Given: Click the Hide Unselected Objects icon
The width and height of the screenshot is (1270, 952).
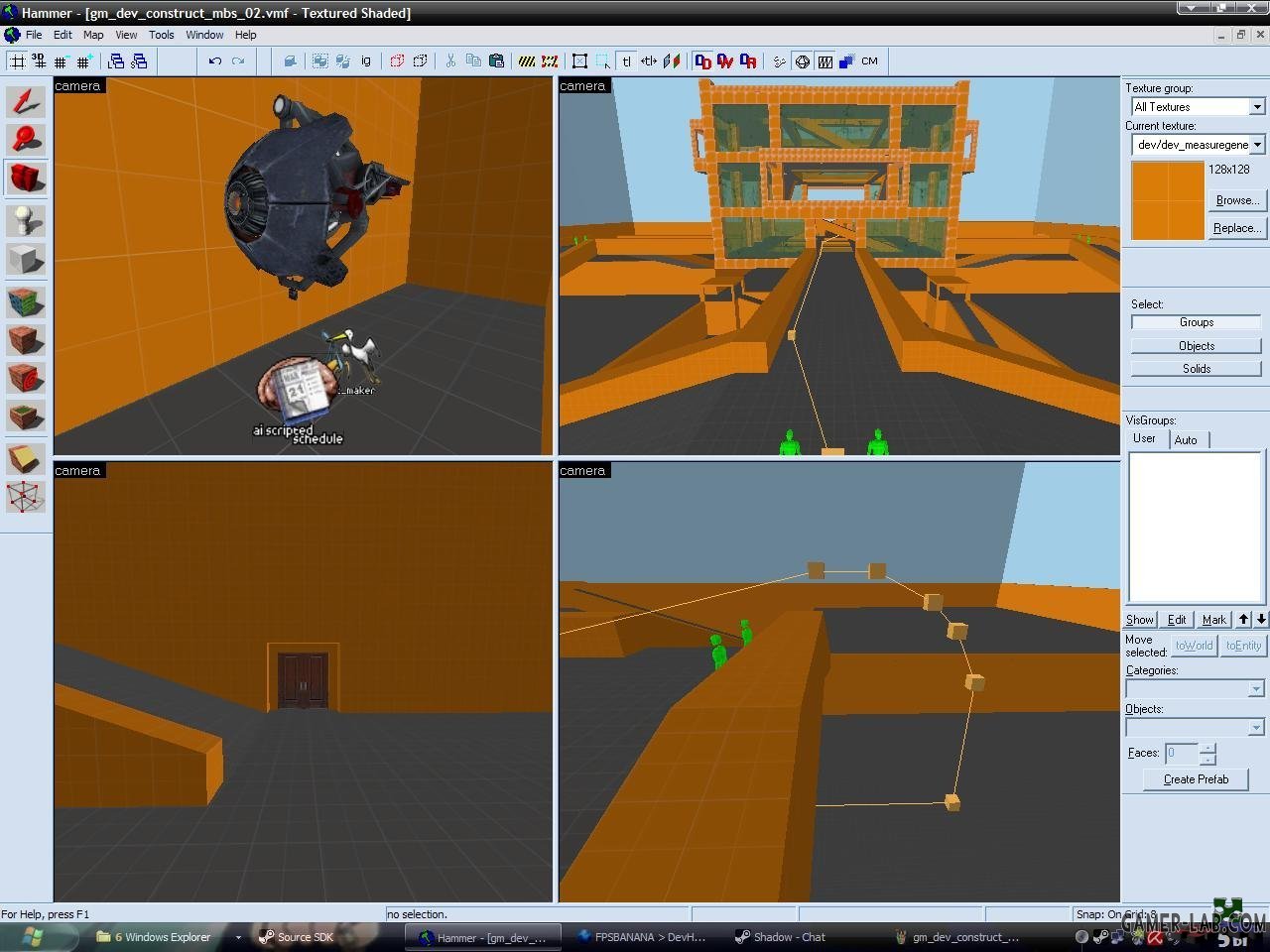Looking at the screenshot, I should (420, 61).
